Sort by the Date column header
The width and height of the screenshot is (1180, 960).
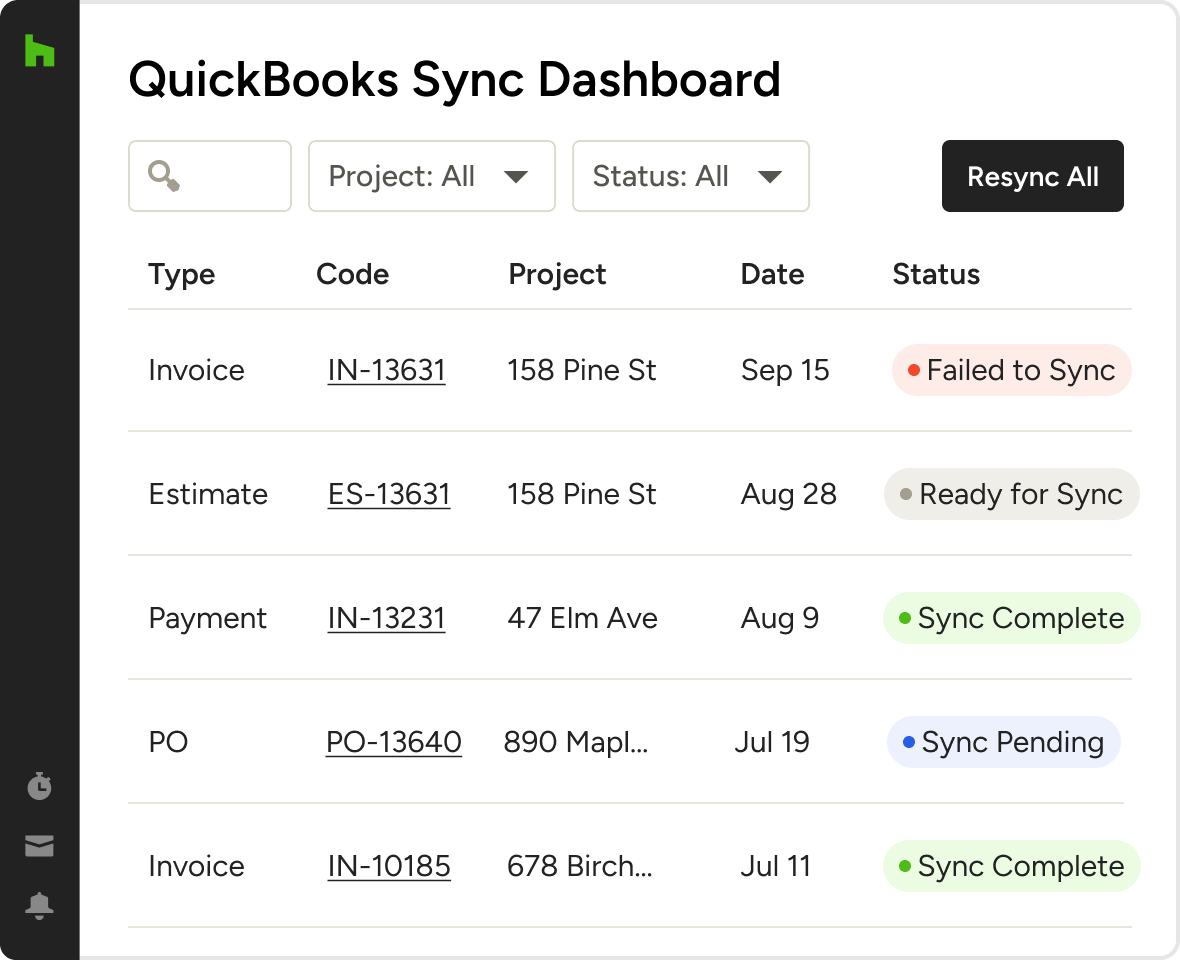tap(772, 275)
